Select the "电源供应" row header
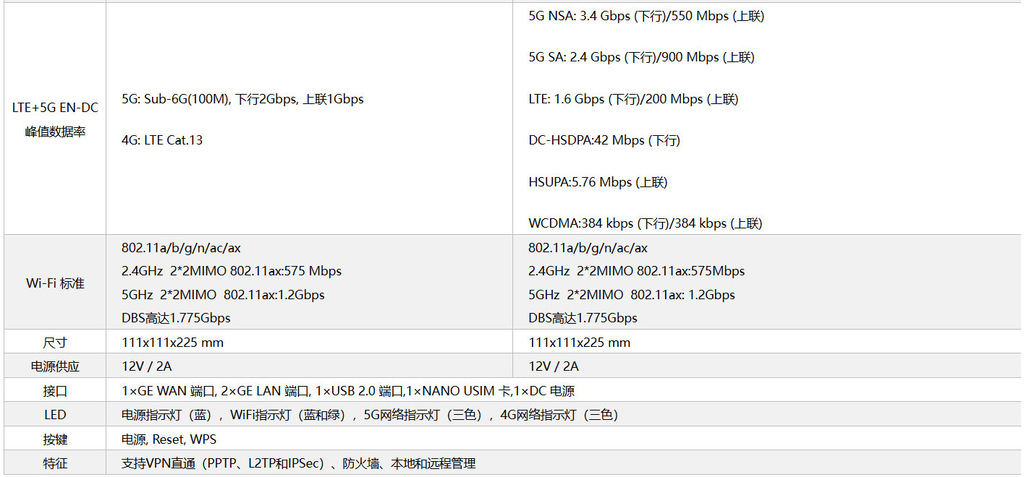This screenshot has height=477, width=1024. click(x=55, y=366)
